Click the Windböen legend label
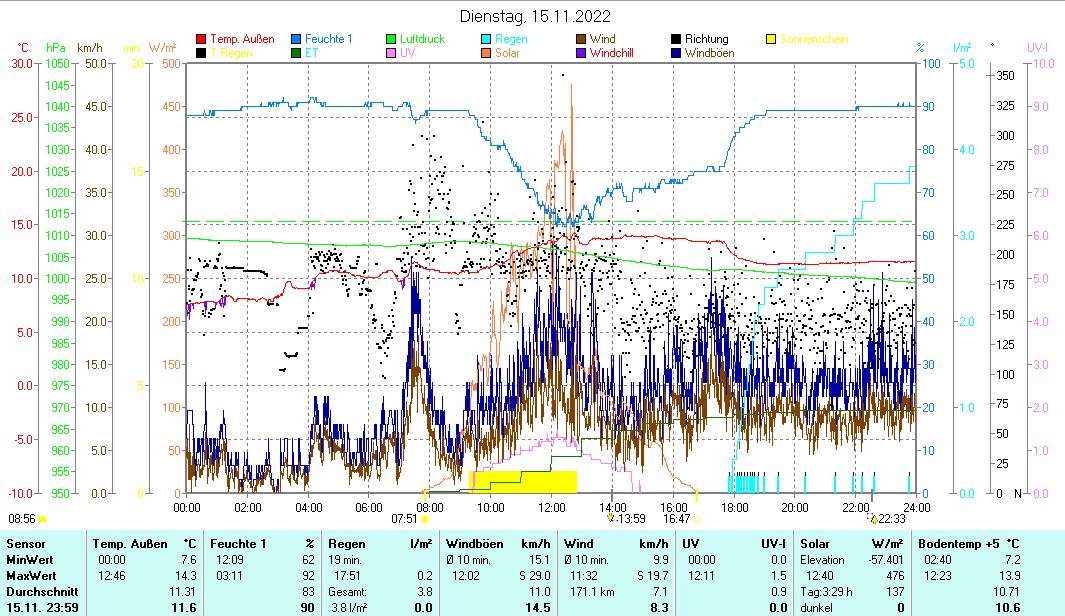This screenshot has height=616, width=1065. tap(707, 53)
